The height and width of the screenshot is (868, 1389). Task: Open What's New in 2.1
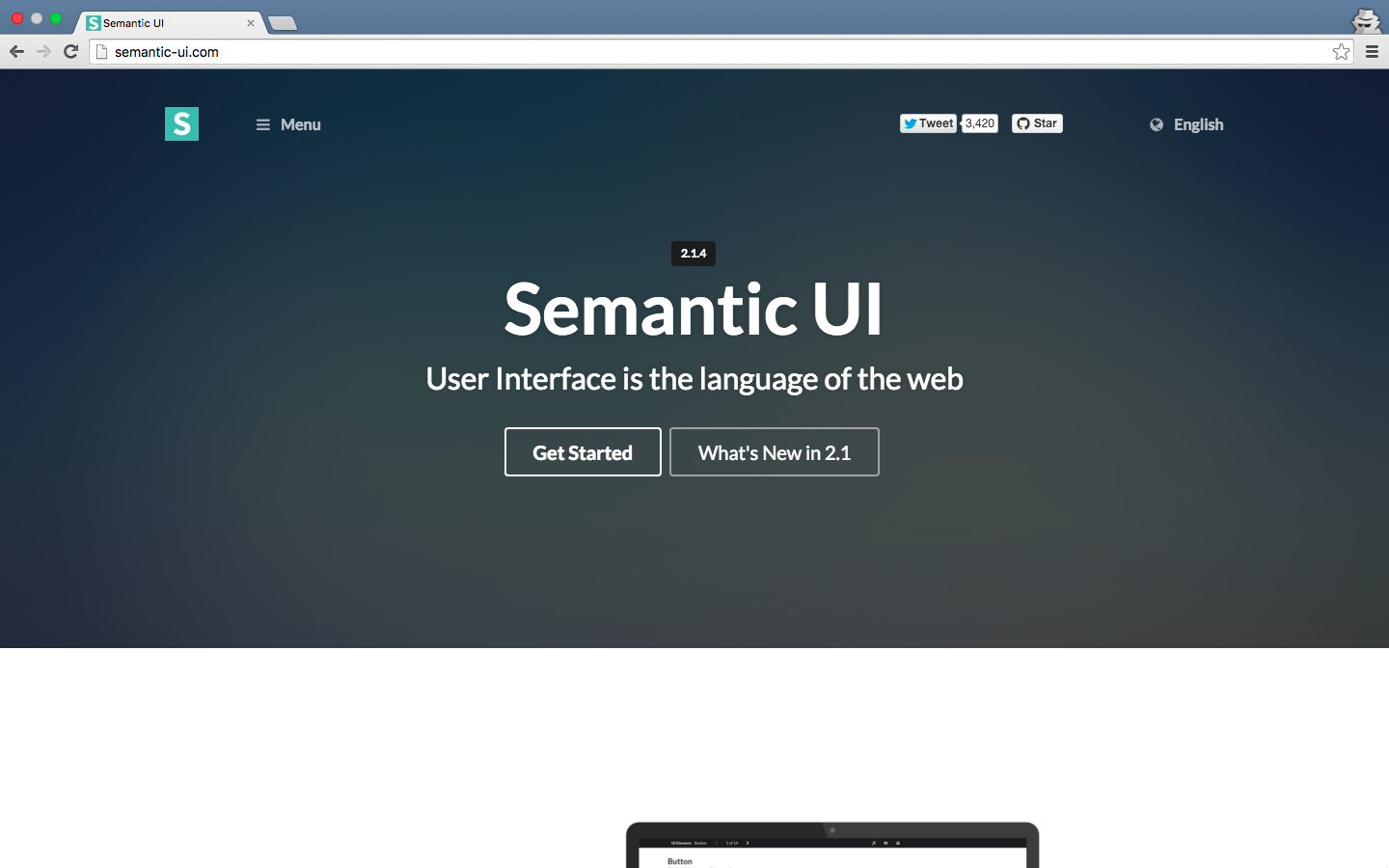pos(775,452)
